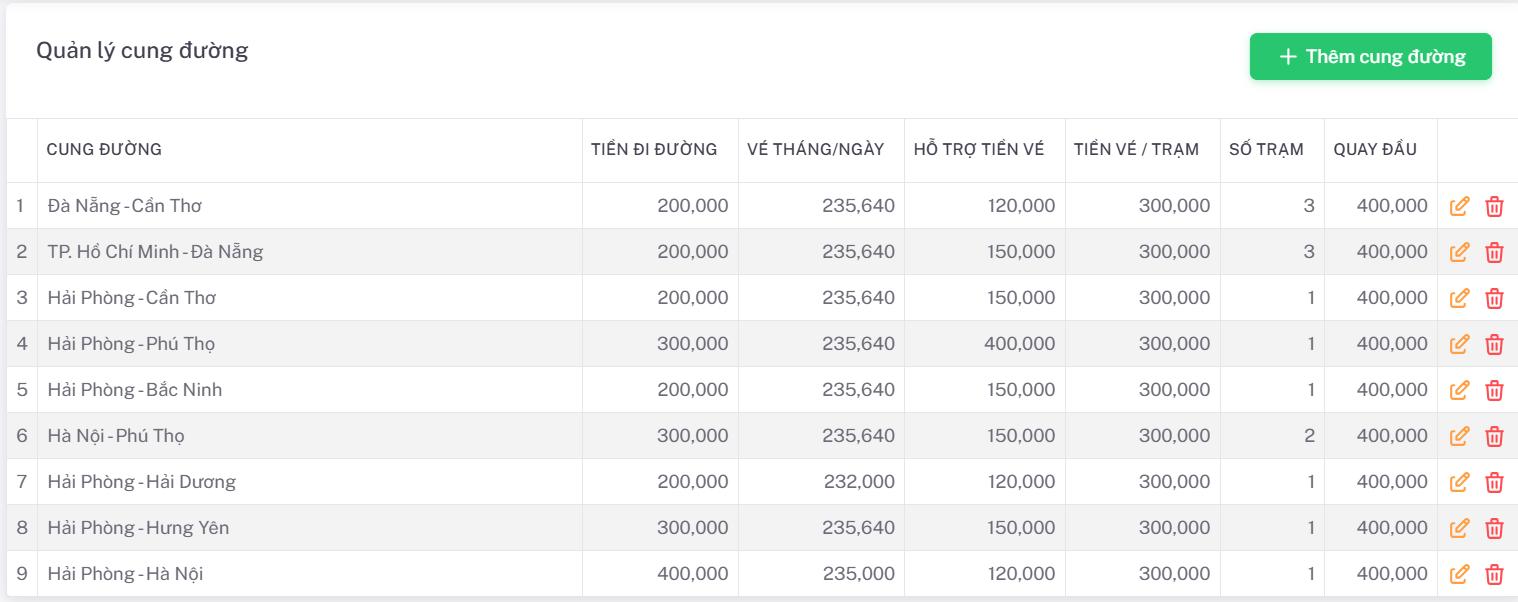Click the Cung đường column header
The width and height of the screenshot is (1518, 602).
[104, 150]
